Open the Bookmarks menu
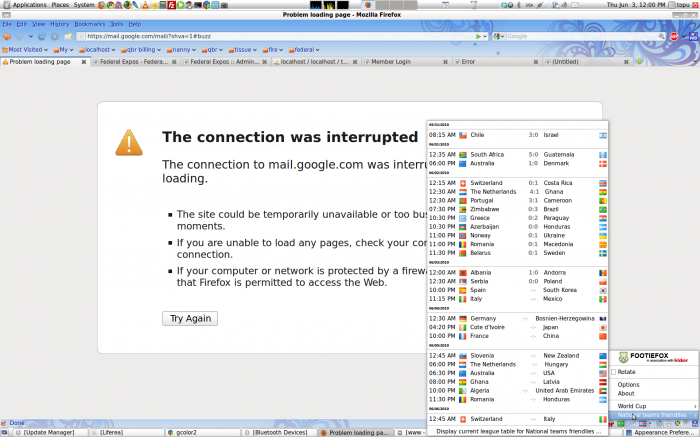This screenshot has height=437, width=700. pos(90,24)
